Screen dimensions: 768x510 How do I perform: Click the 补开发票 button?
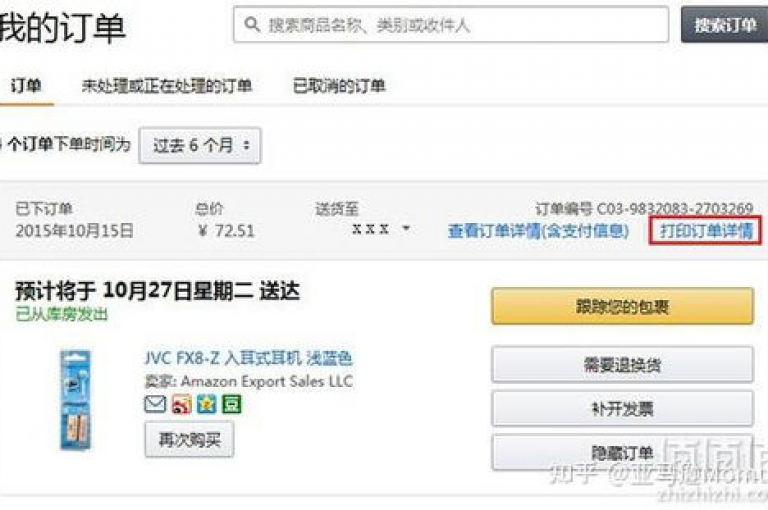pos(623,408)
